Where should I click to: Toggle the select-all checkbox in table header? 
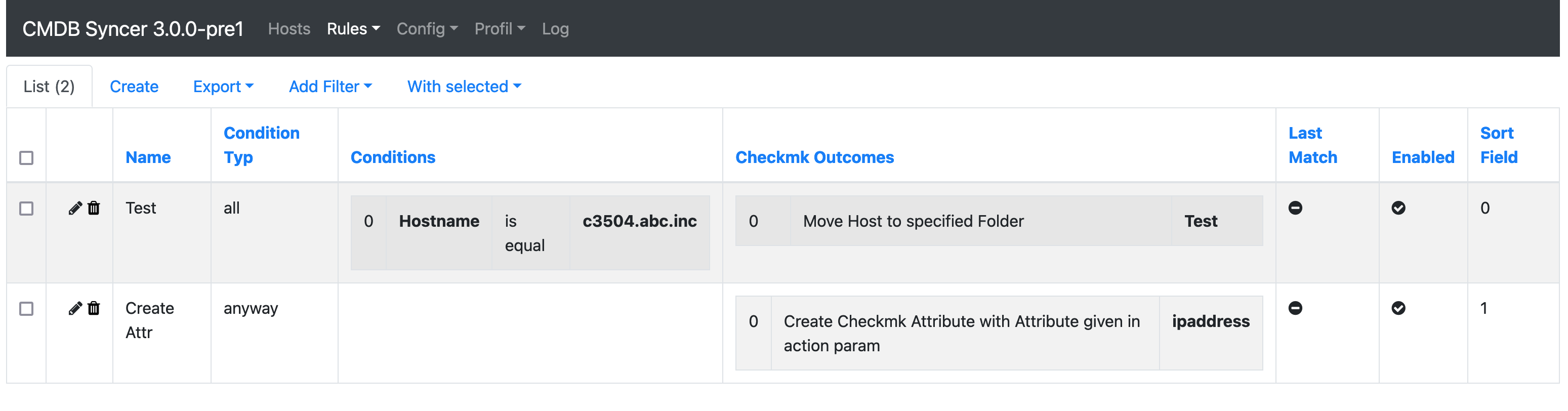26,158
